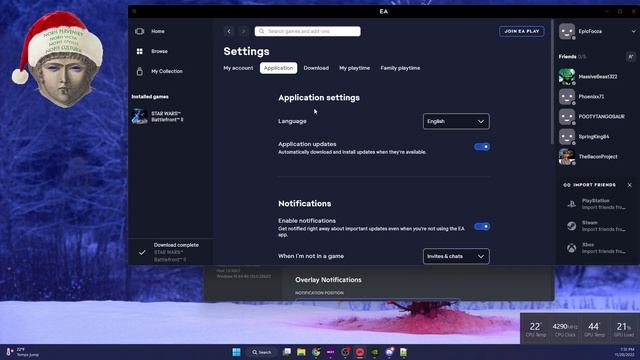
Task: Open the Task View icon on the taskbar
Action: [287, 352]
